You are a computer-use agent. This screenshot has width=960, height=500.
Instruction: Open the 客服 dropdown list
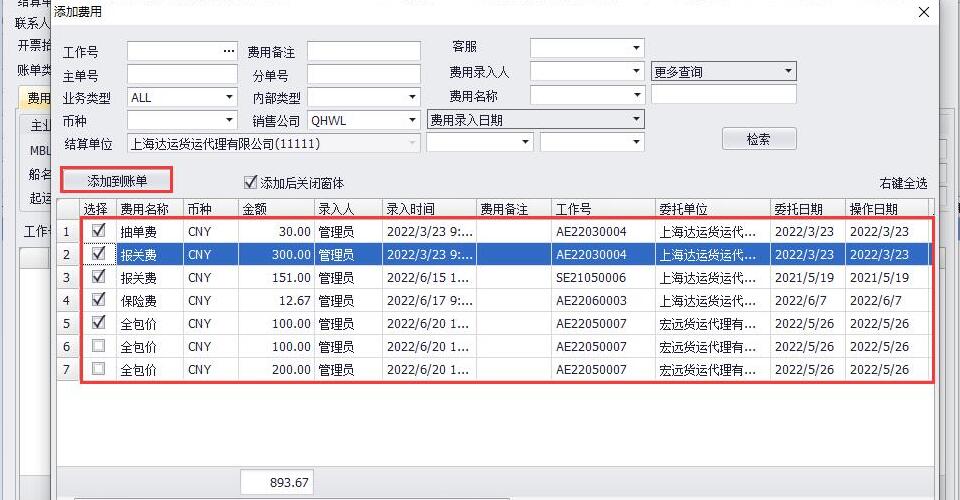coord(636,48)
